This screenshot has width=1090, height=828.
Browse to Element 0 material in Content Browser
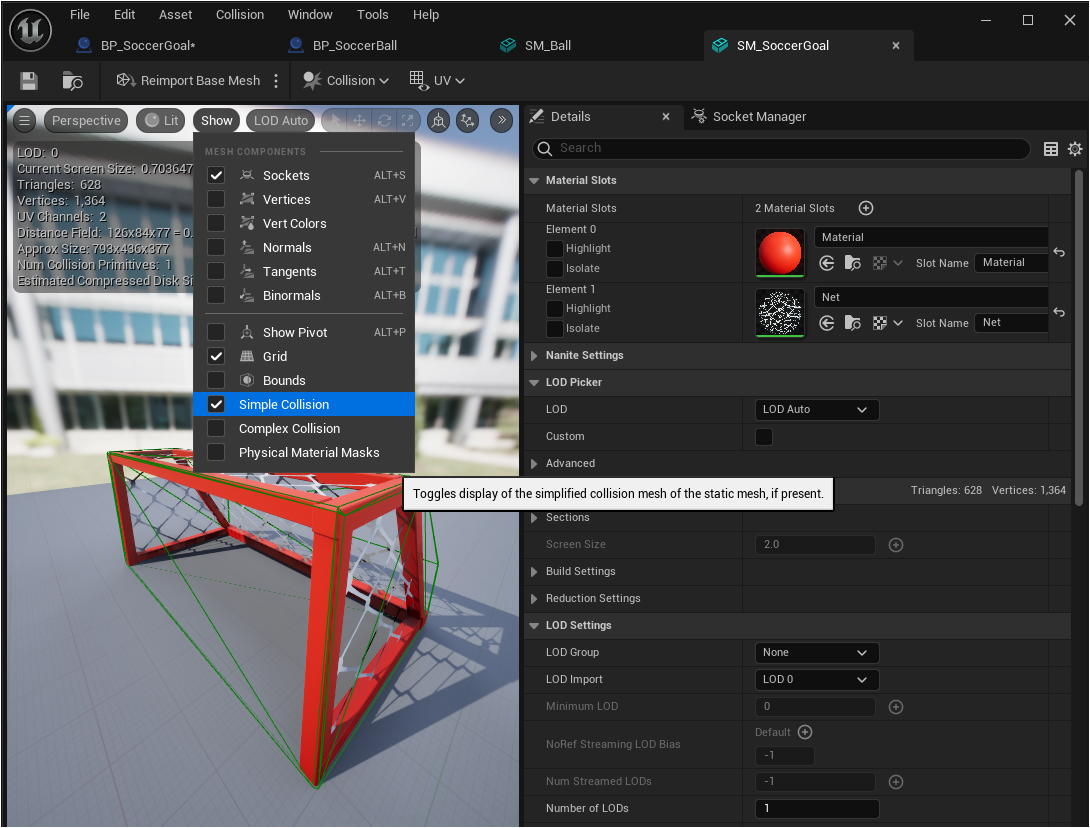[852, 263]
